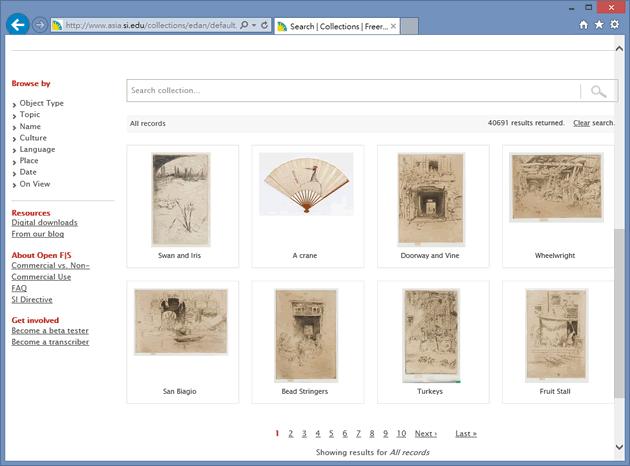Click the refresh page icon

263,25
